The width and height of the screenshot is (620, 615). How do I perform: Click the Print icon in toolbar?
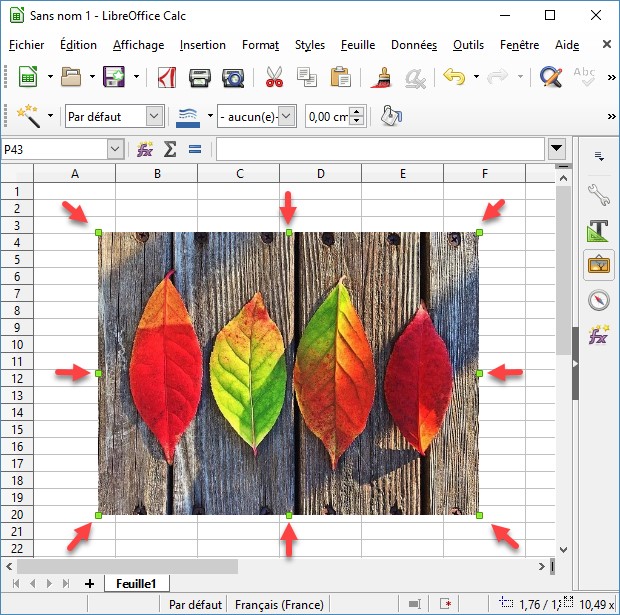coord(200,77)
